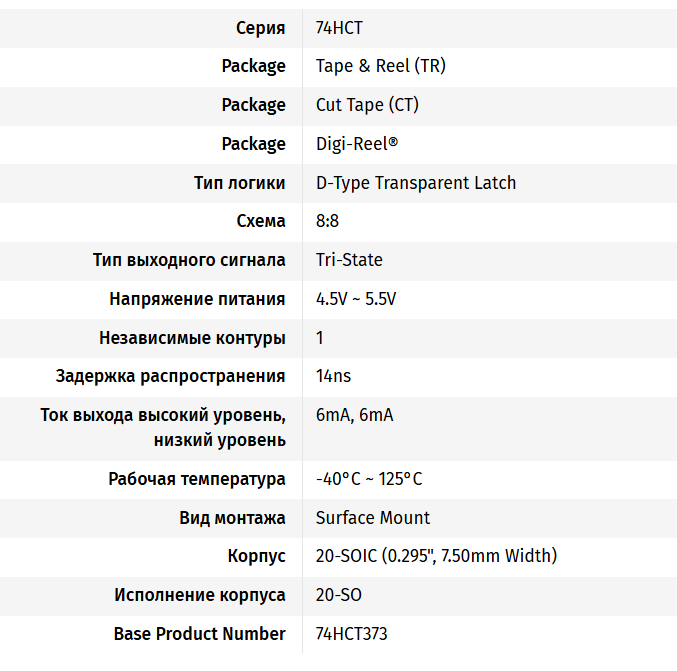Select the 6mA, 6mA output current value
Viewport: 677px width, 671px height.
(x=354, y=415)
